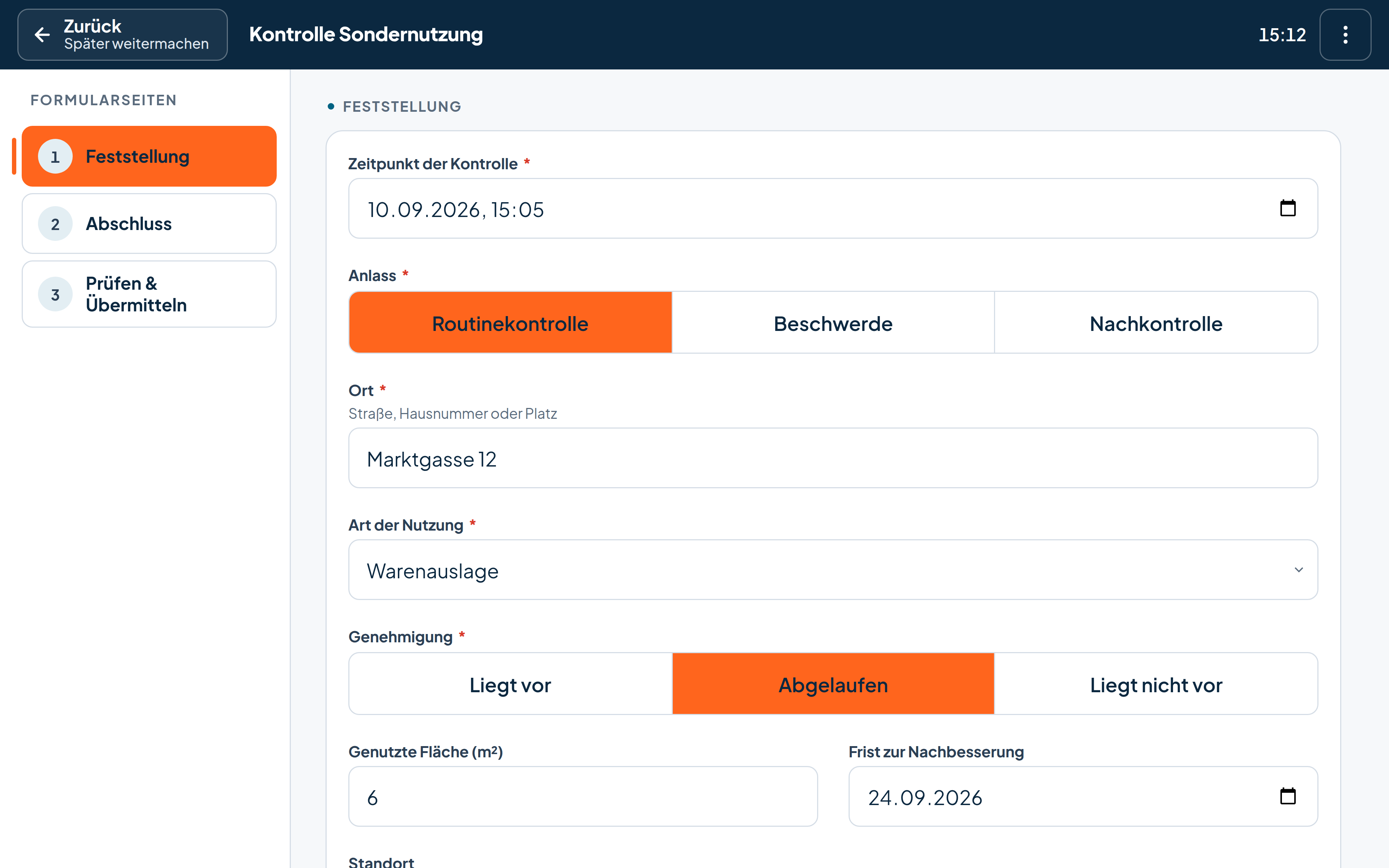Click the back arrow icon
Viewport: 1389px width, 868px height.
(x=42, y=35)
